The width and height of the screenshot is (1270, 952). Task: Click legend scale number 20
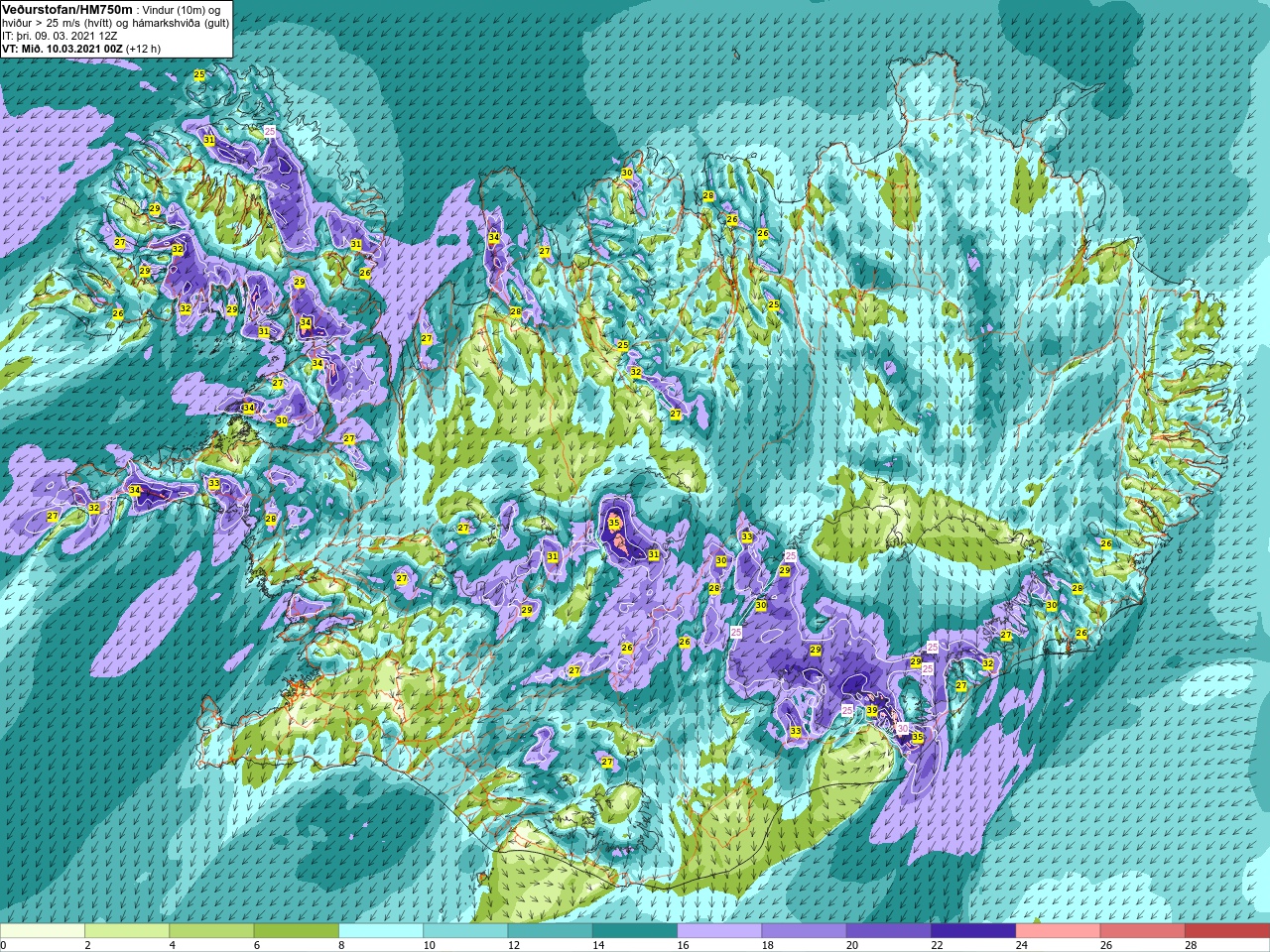coord(853,945)
